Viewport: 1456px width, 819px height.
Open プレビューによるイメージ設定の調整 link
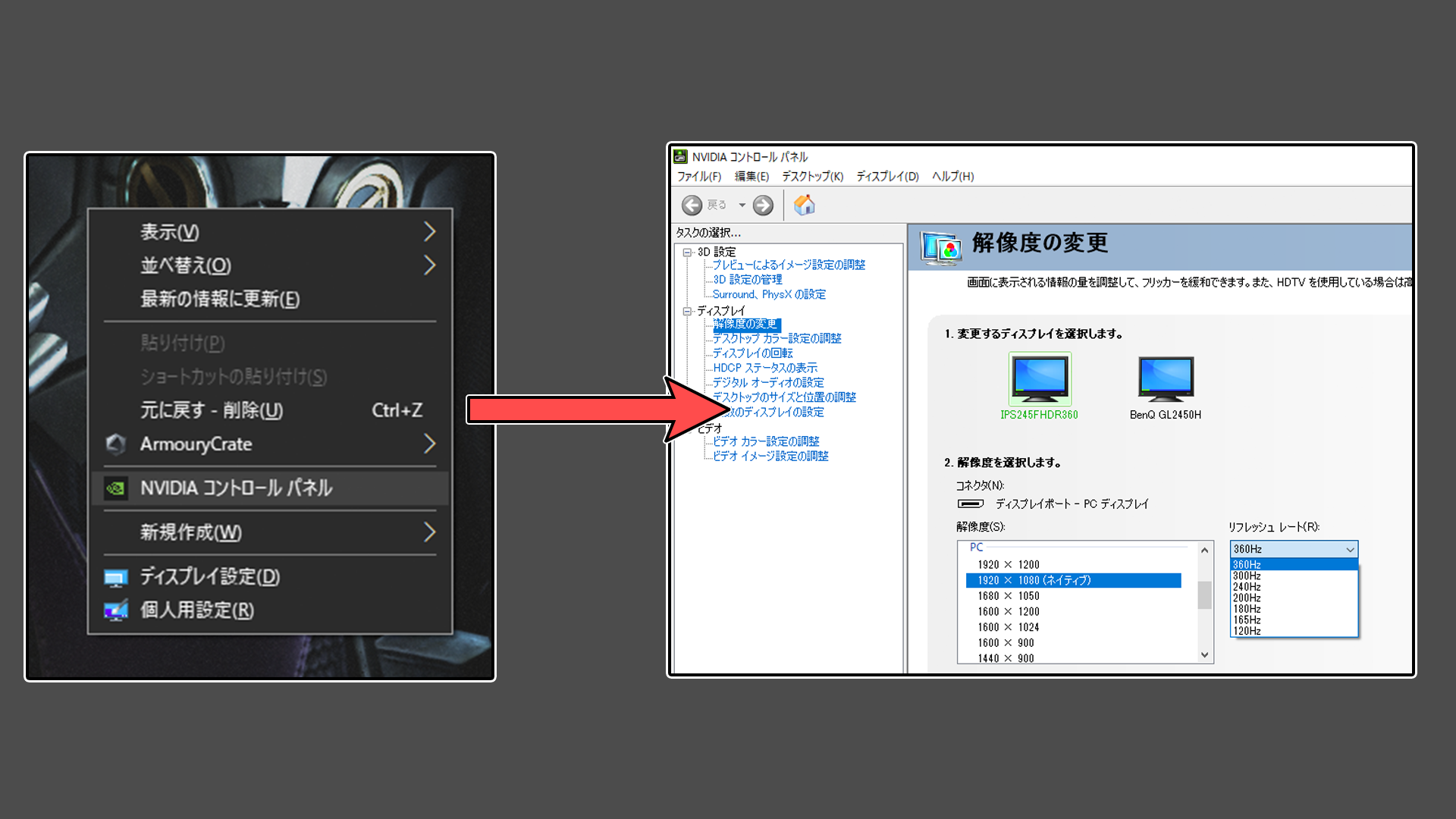pyautogui.click(x=789, y=265)
